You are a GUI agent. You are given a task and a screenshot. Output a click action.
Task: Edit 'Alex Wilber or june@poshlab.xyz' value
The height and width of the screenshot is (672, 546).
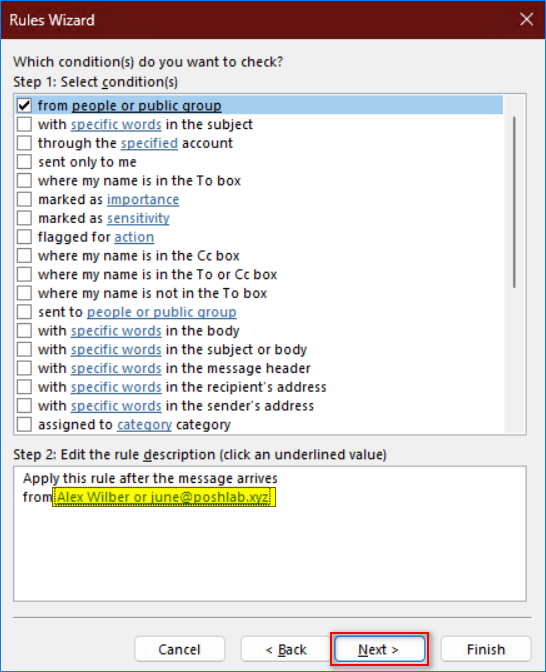pos(164,497)
